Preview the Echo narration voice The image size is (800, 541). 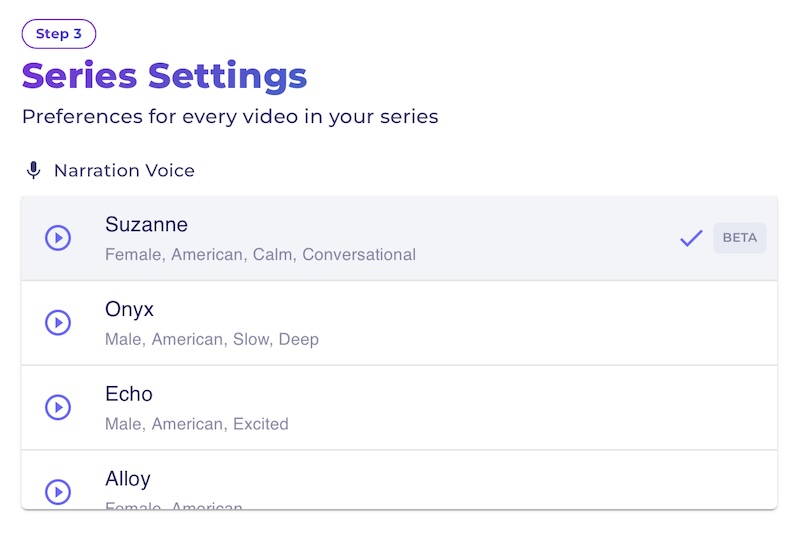[x=58, y=407]
